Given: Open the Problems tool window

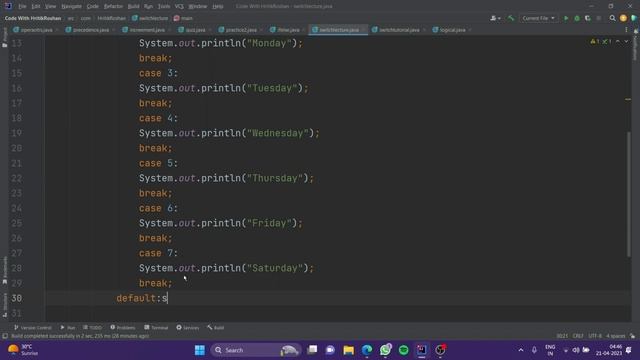Looking at the screenshot, I should click(123, 328).
